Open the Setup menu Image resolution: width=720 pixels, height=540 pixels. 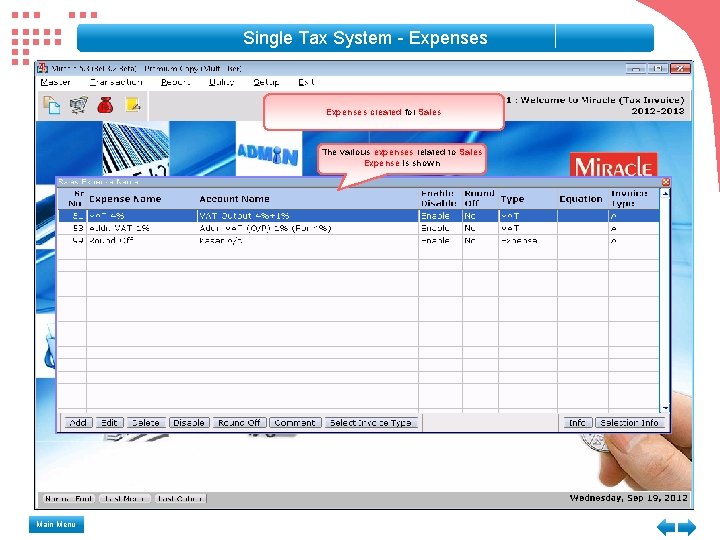point(266,82)
